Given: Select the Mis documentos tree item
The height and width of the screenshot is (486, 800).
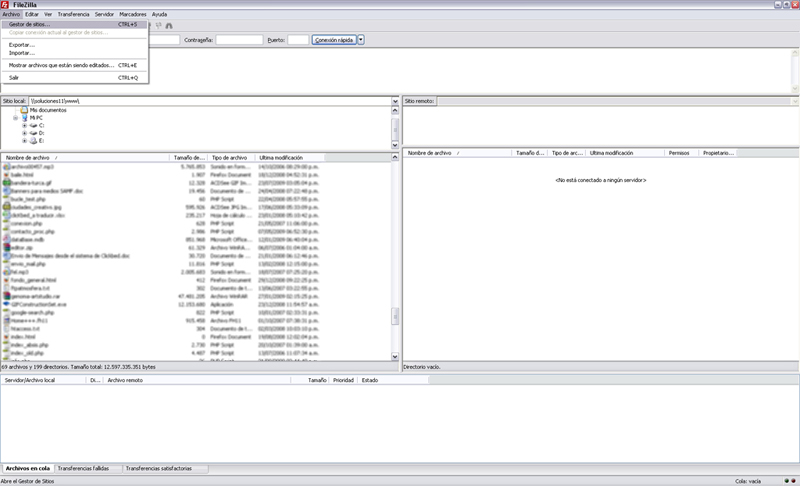Looking at the screenshot, I should (48, 110).
